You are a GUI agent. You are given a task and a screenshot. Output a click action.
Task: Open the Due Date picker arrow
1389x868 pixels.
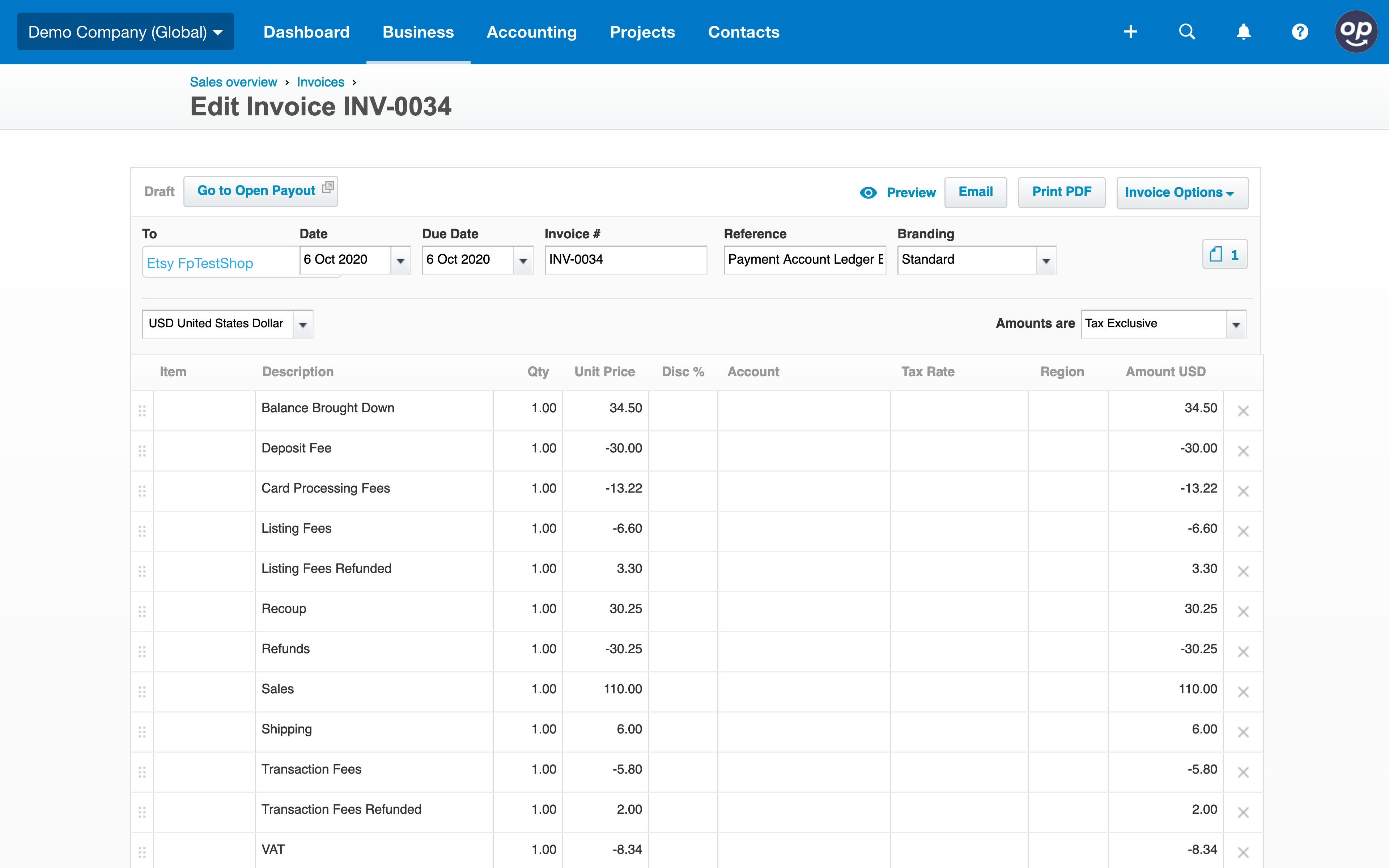point(523,261)
